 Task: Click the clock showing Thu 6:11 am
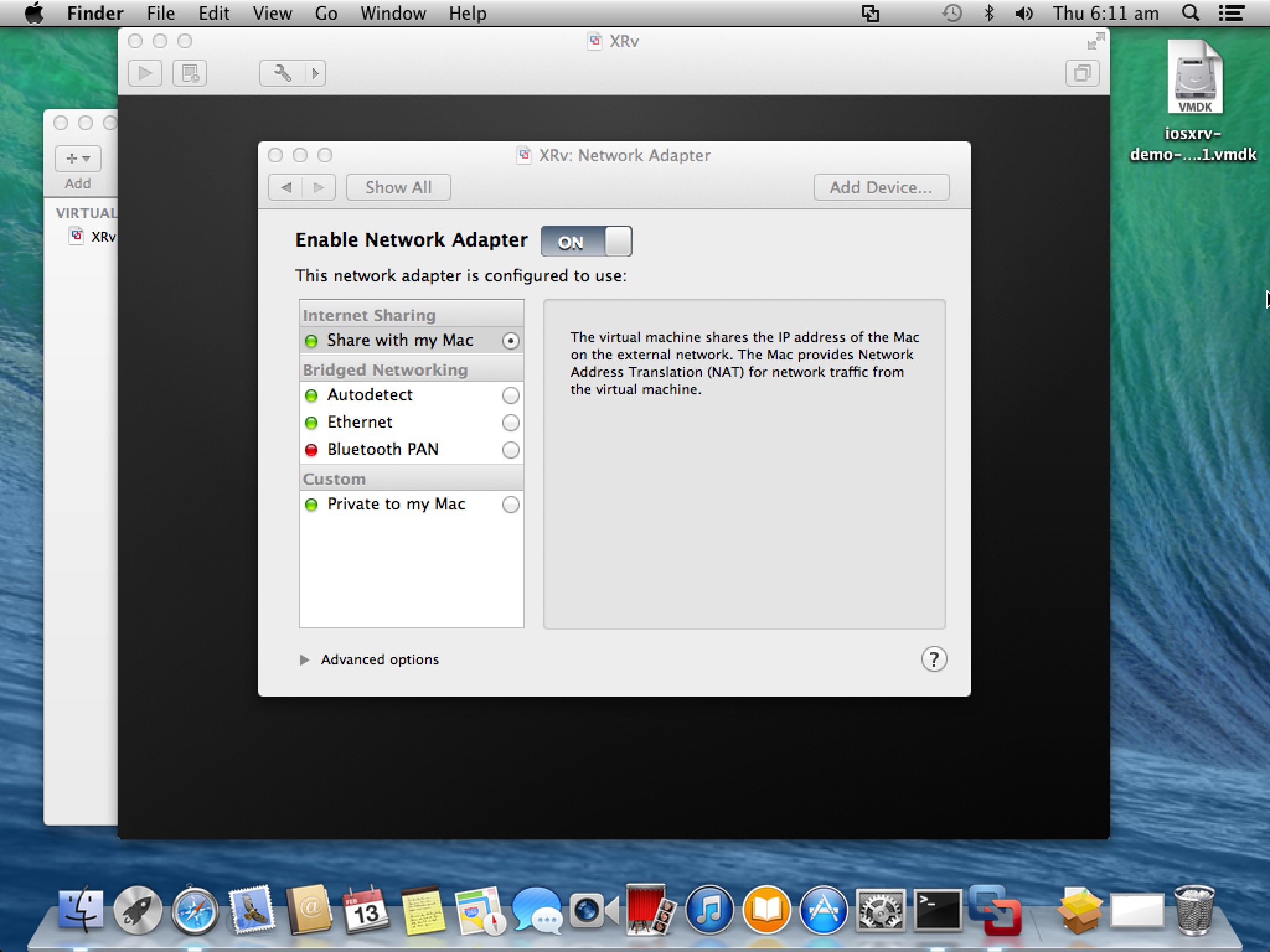pos(1106,13)
